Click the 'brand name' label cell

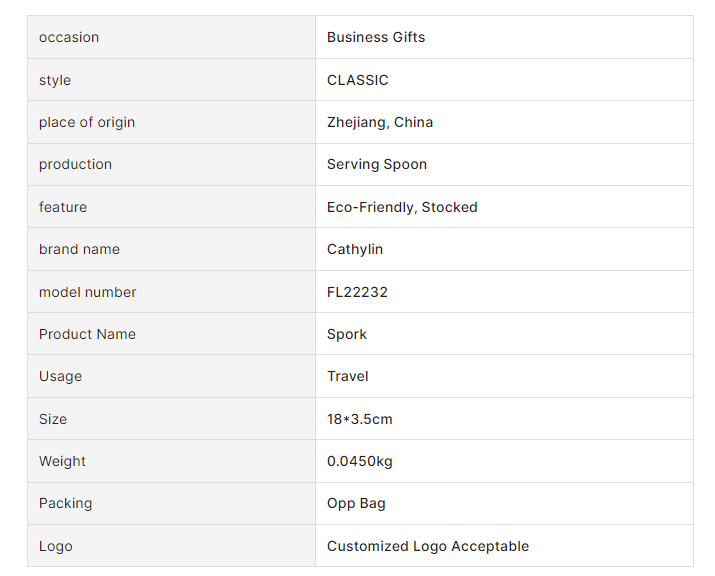pos(77,249)
